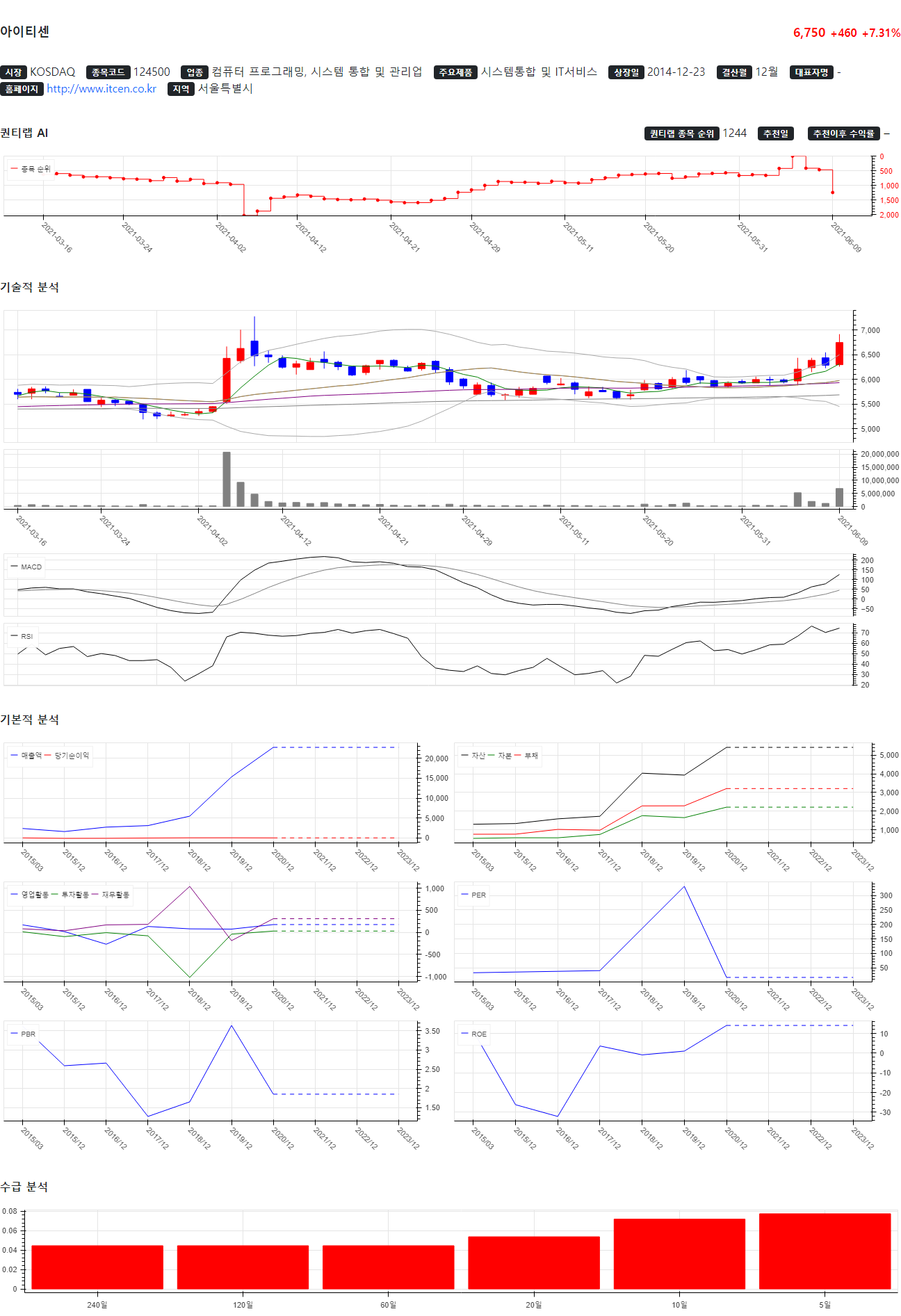Click the 업종 badge
This screenshot has width=901, height=1316.
point(195,72)
